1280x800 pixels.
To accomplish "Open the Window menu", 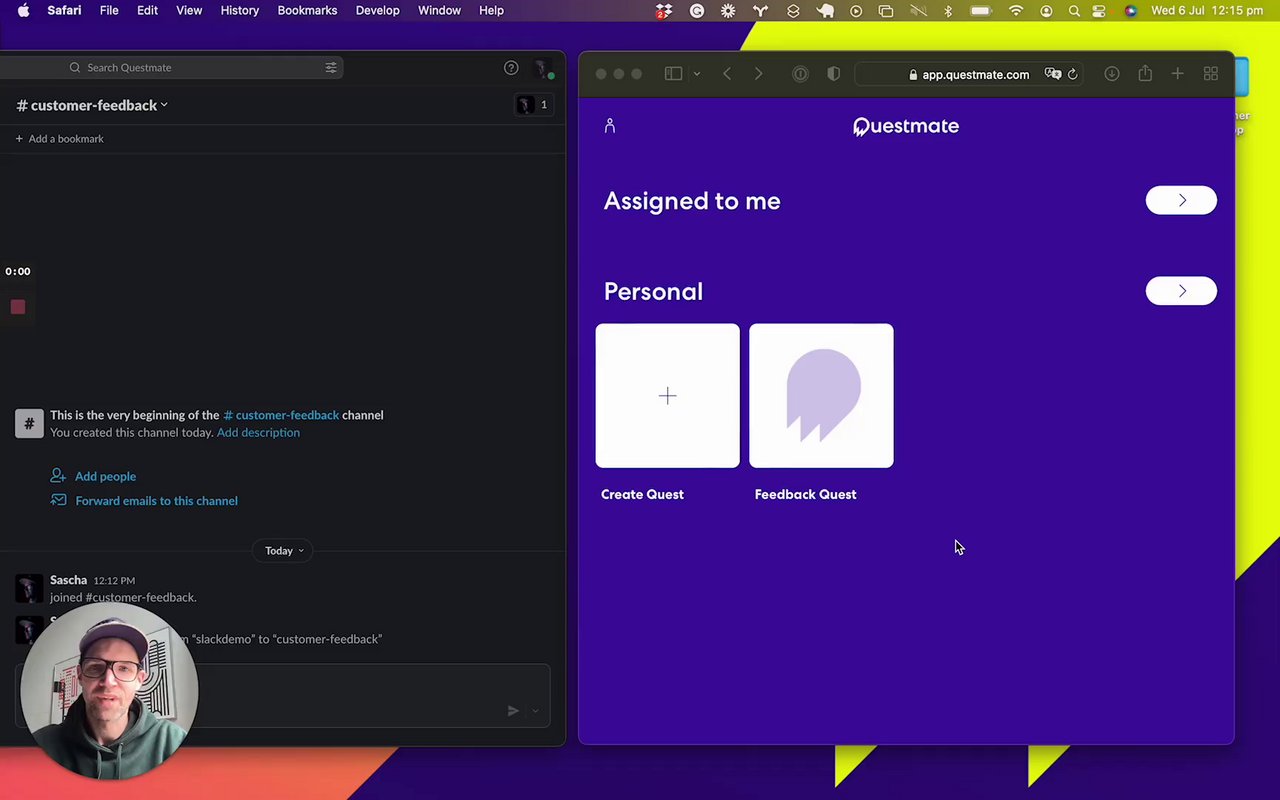I will pos(439,11).
